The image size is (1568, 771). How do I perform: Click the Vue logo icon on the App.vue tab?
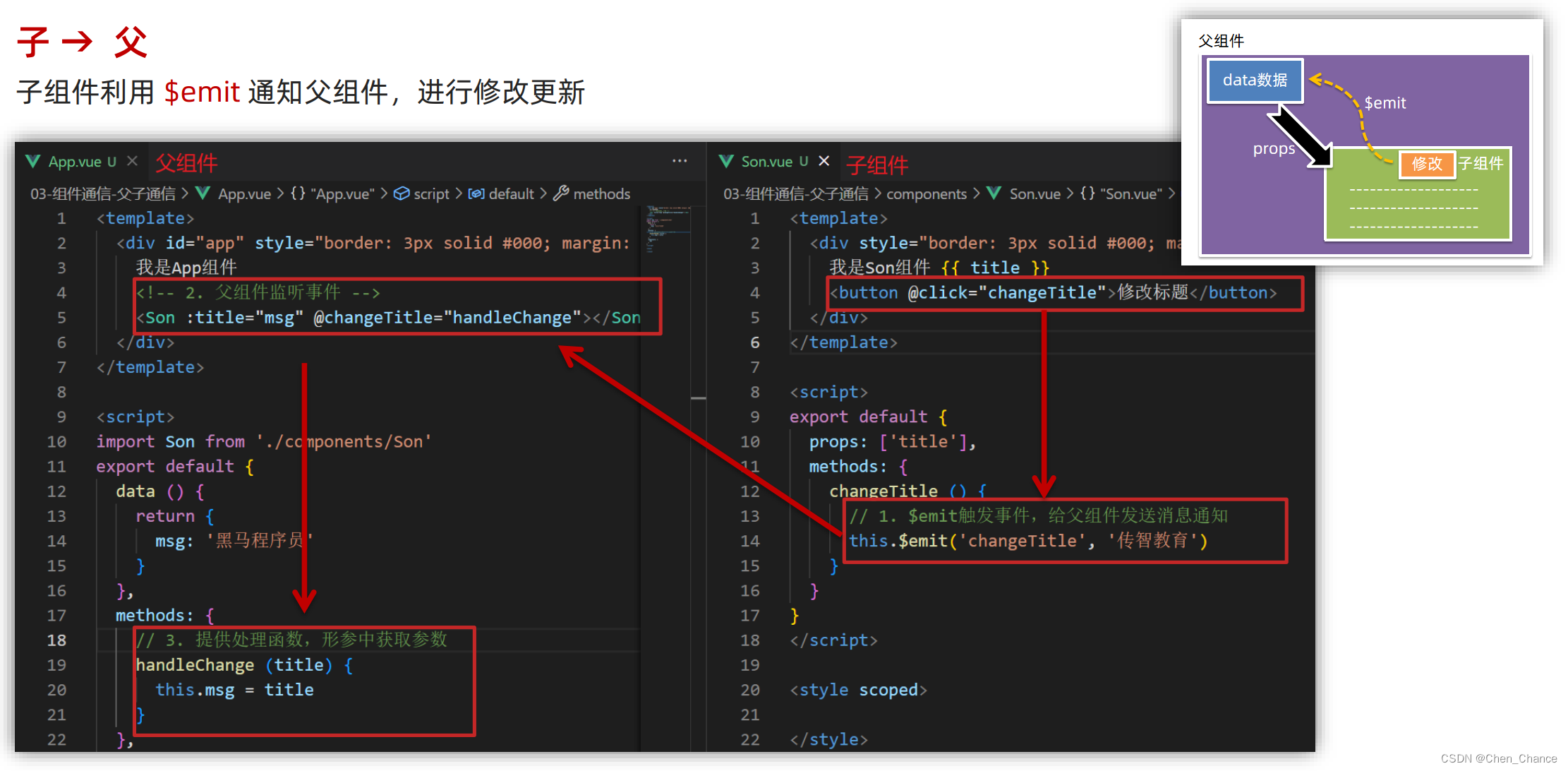pyautogui.click(x=32, y=162)
